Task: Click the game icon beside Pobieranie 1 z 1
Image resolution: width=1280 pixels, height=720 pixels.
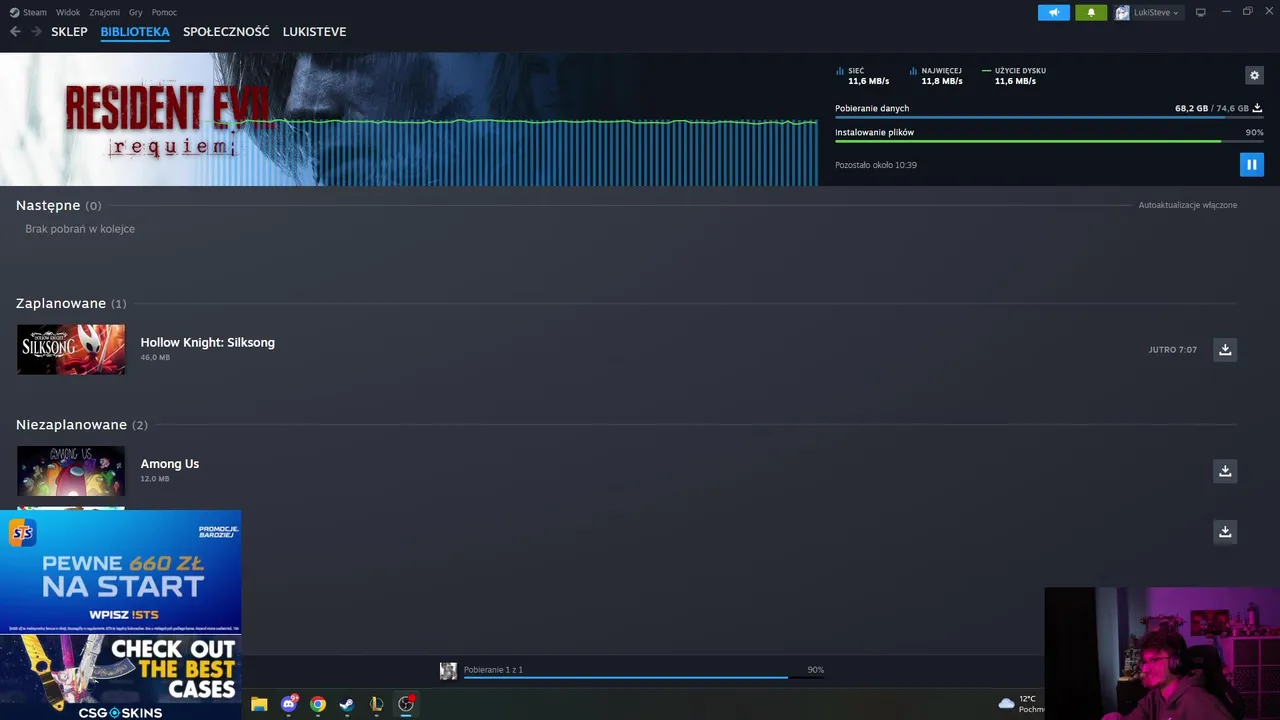Action: 448,671
